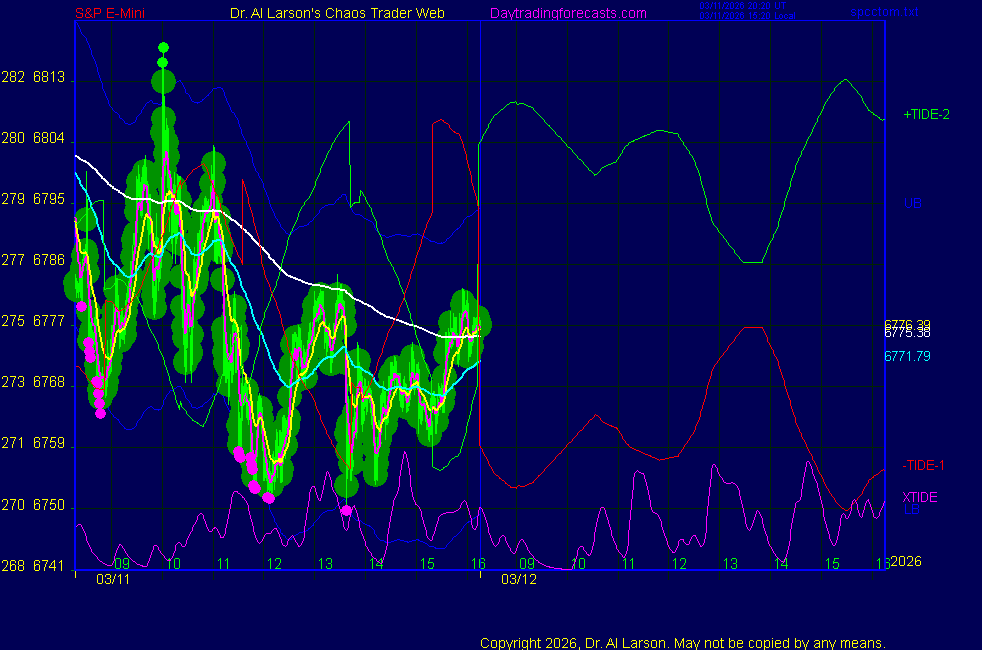Click the +TIDE-2 legend label
The height and width of the screenshot is (650, 982).
tap(926, 115)
